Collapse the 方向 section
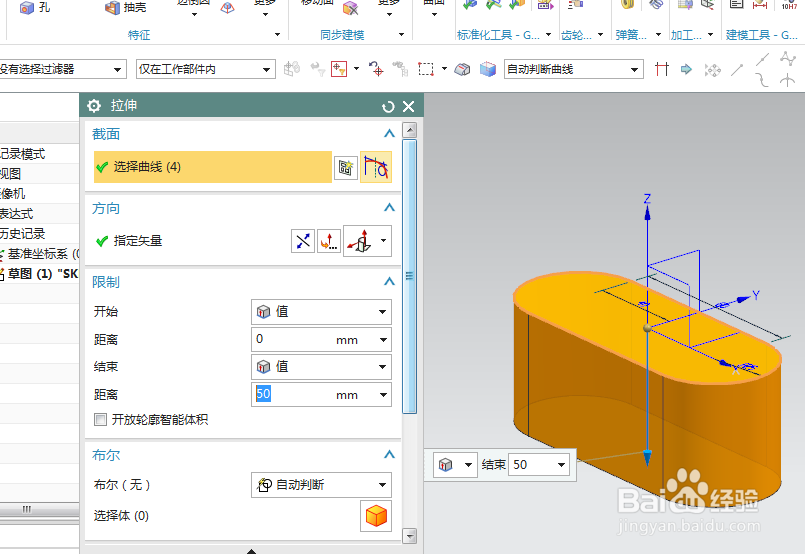Viewport: 805px width, 554px height. pos(389,207)
